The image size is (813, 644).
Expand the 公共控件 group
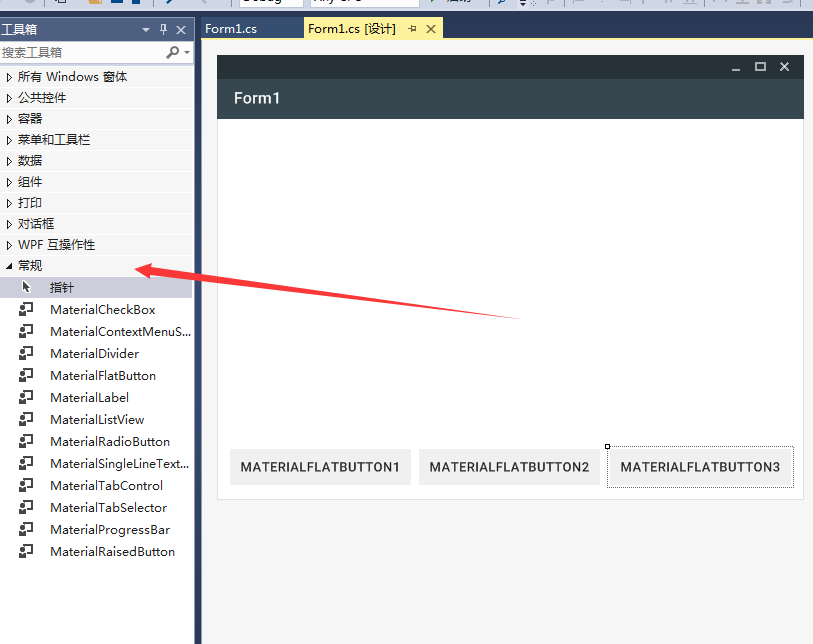(9, 98)
